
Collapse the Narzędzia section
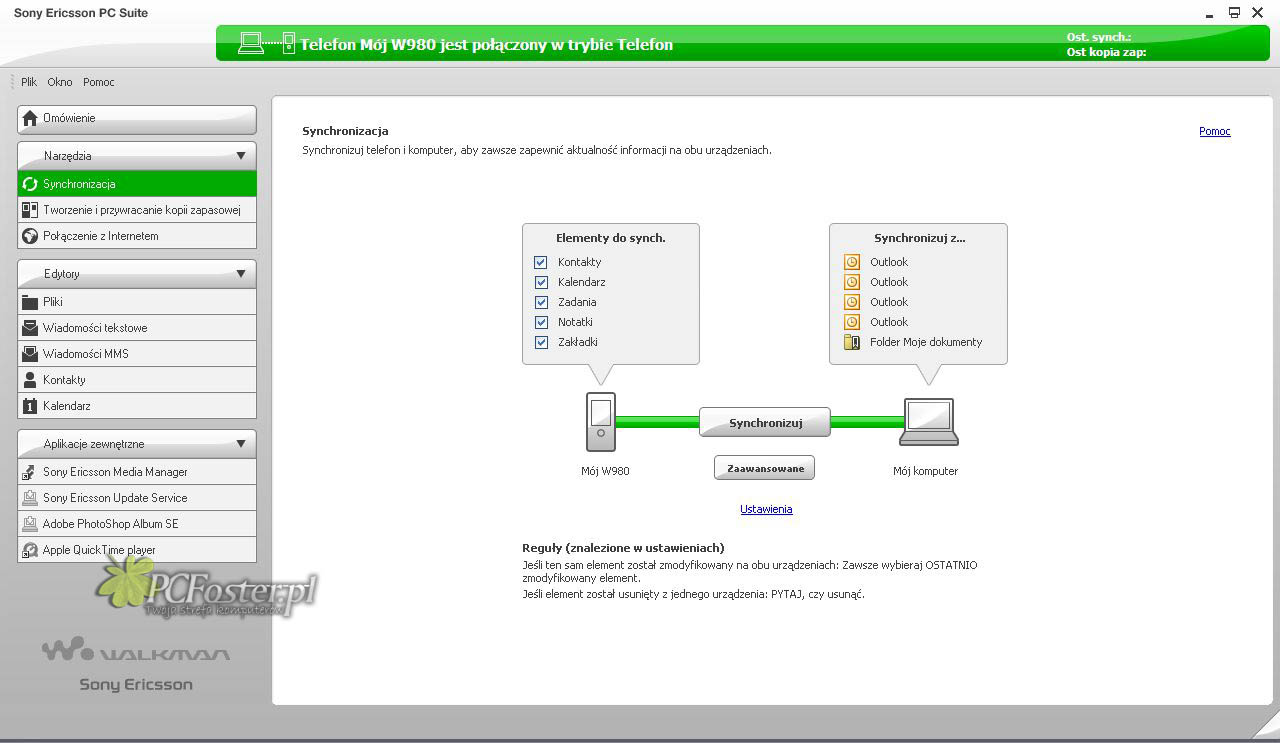[241, 156]
